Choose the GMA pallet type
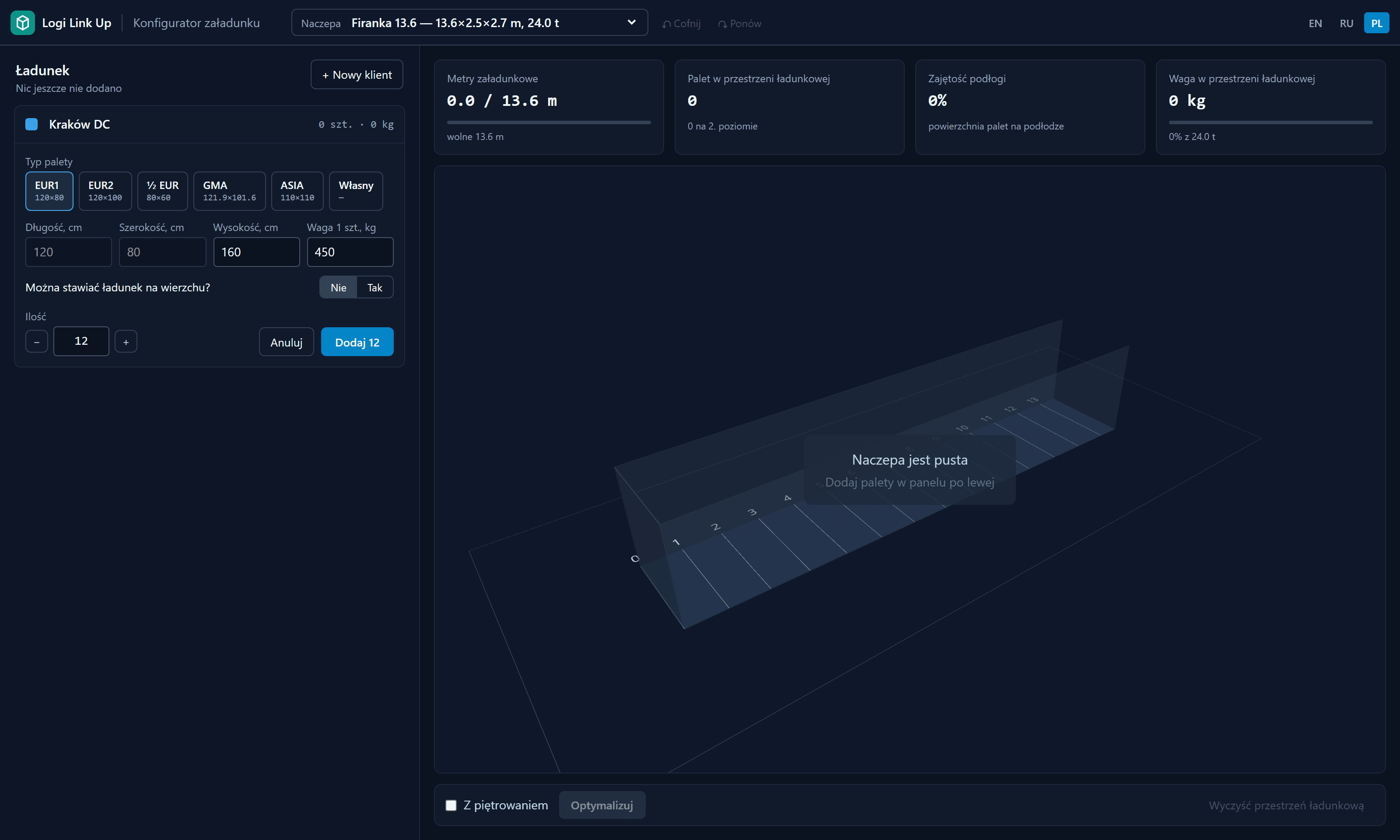 (x=230, y=191)
